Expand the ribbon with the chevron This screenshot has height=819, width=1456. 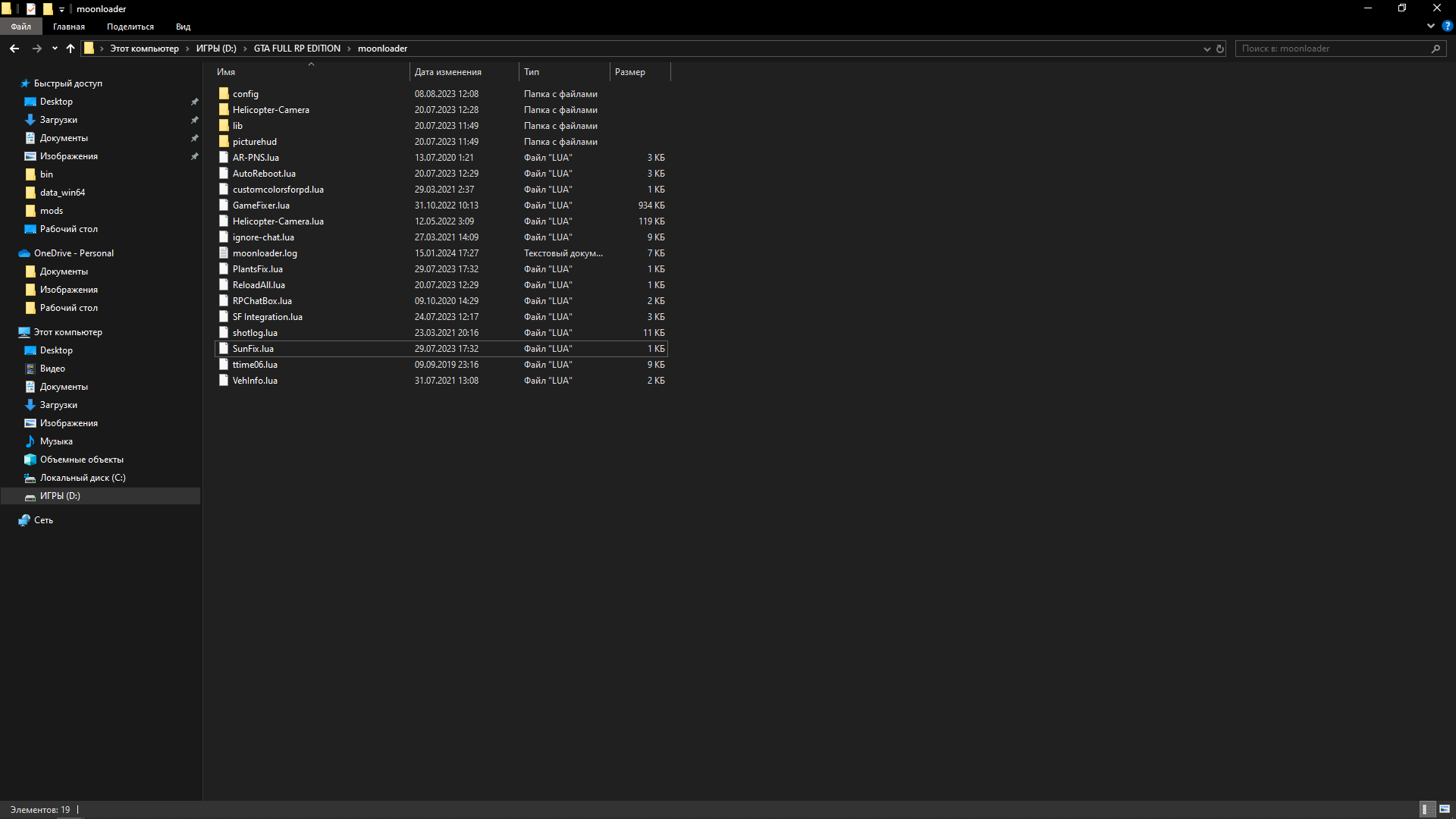(x=1431, y=26)
